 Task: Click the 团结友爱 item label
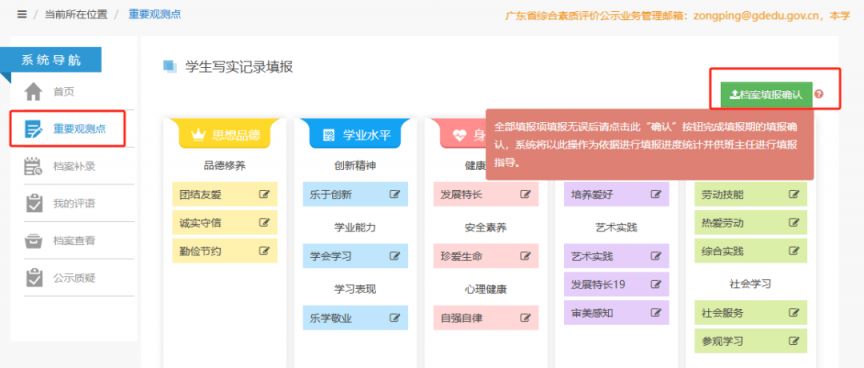coord(200,194)
